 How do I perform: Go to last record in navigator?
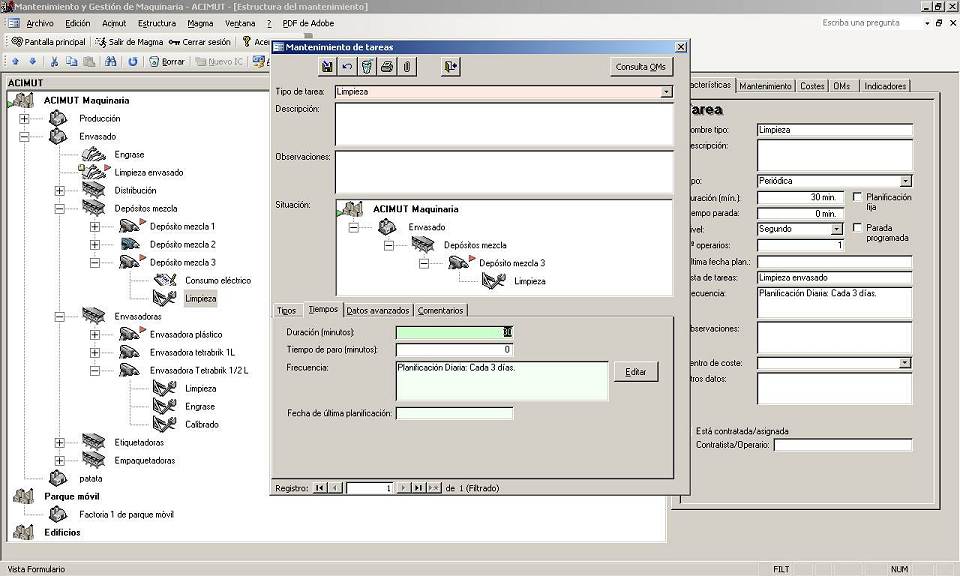418,488
